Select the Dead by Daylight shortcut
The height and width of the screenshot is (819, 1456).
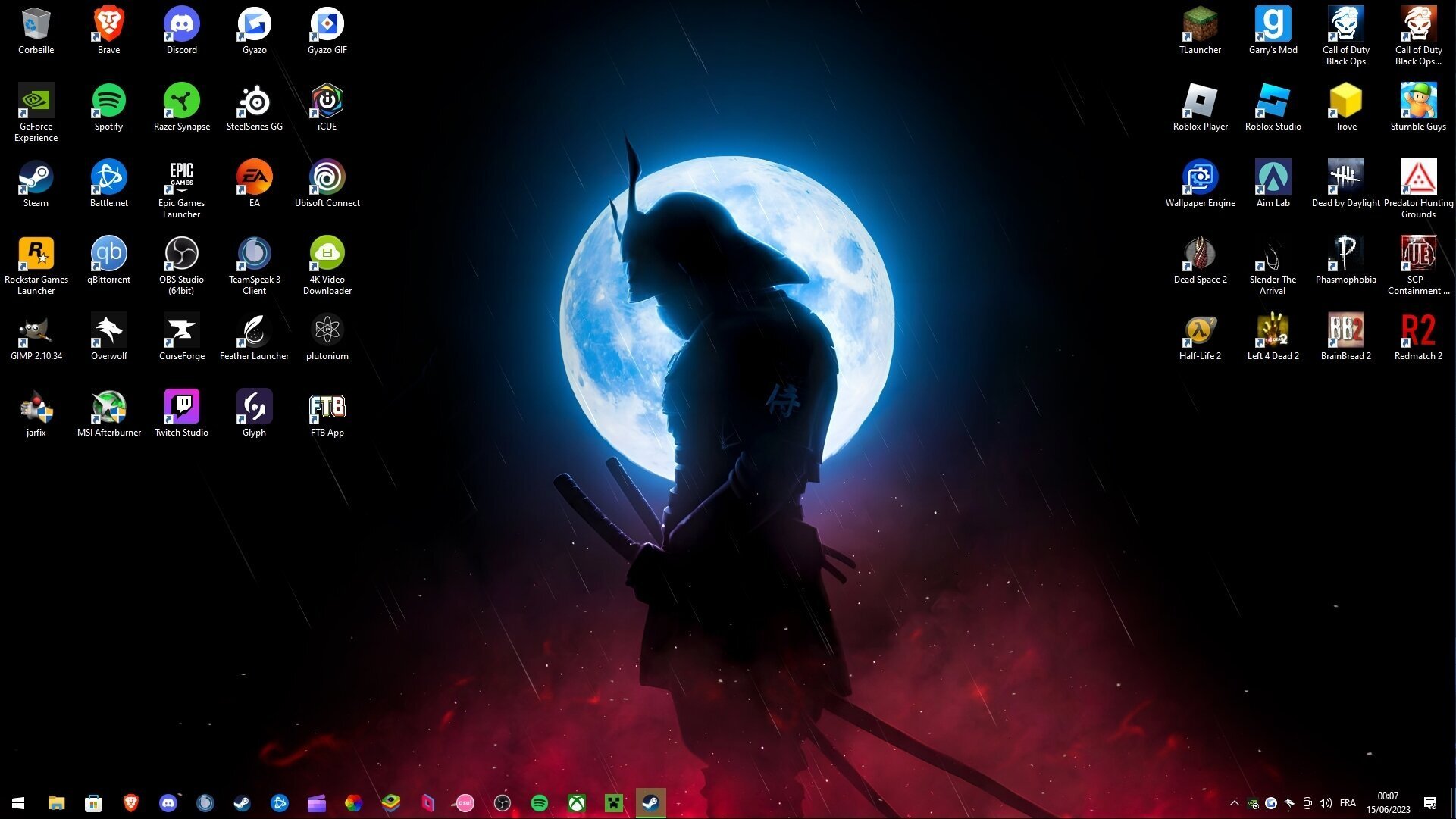tap(1345, 178)
